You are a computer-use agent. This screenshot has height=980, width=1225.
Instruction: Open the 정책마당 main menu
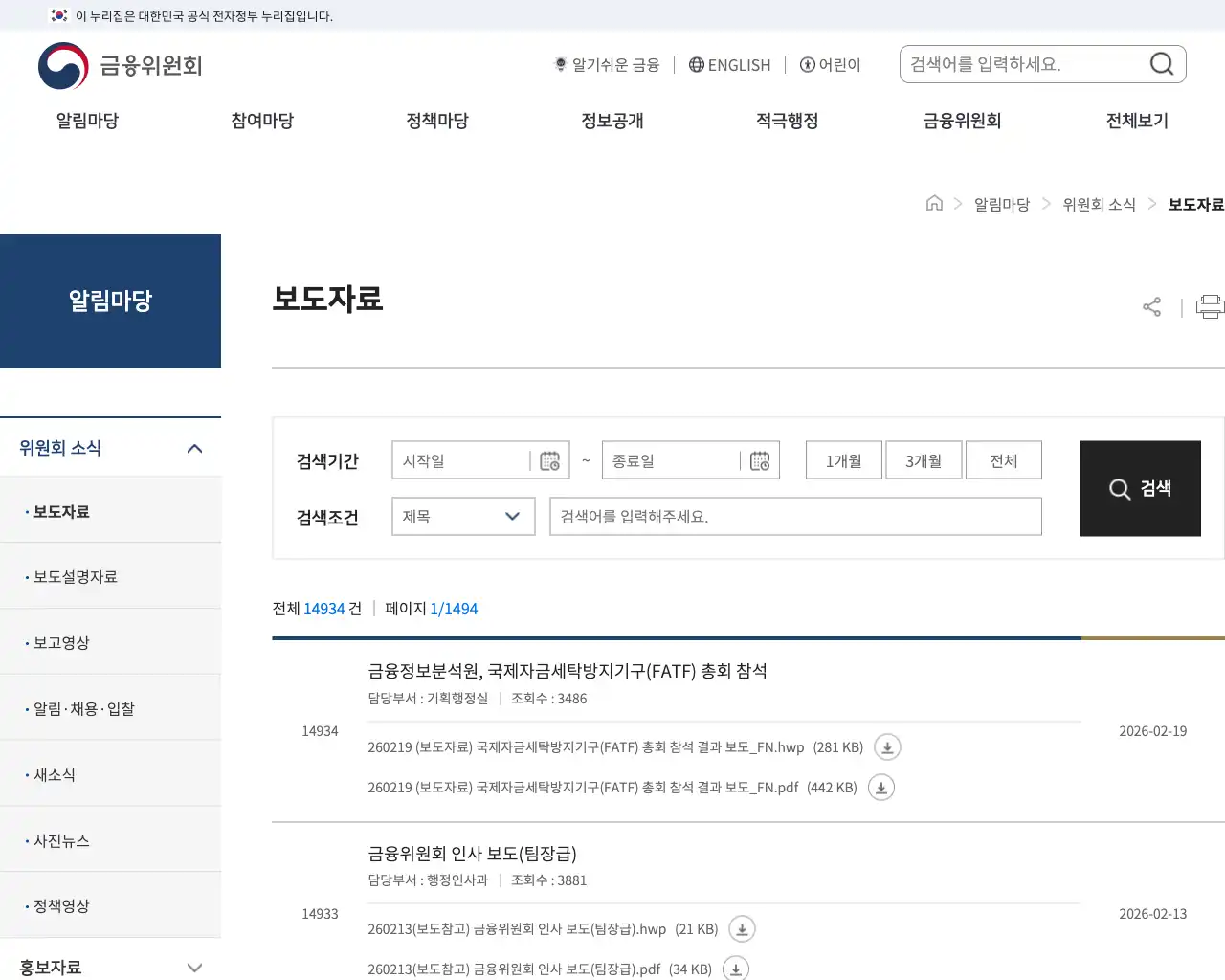tap(437, 121)
